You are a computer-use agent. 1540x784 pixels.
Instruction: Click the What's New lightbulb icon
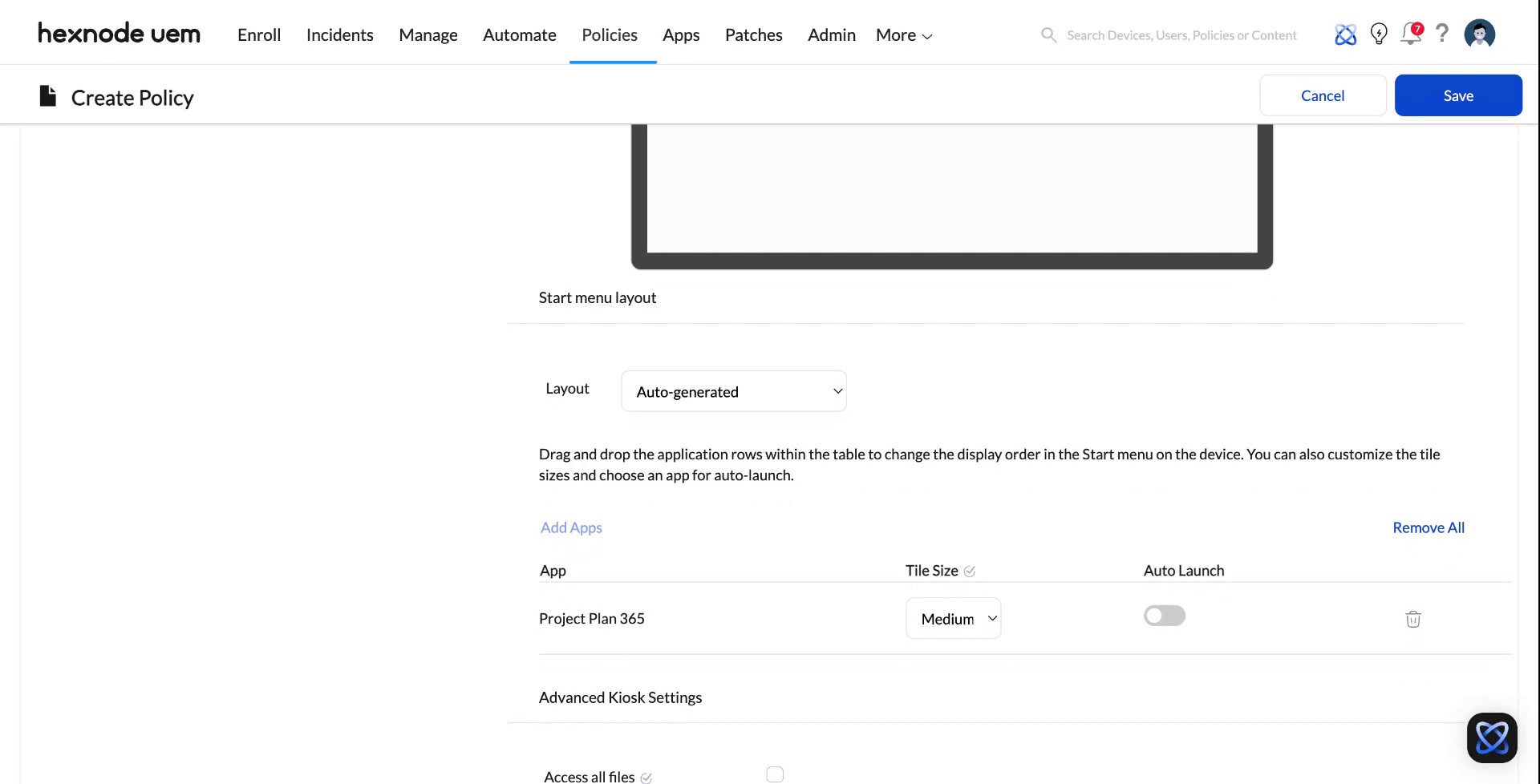coord(1379,34)
